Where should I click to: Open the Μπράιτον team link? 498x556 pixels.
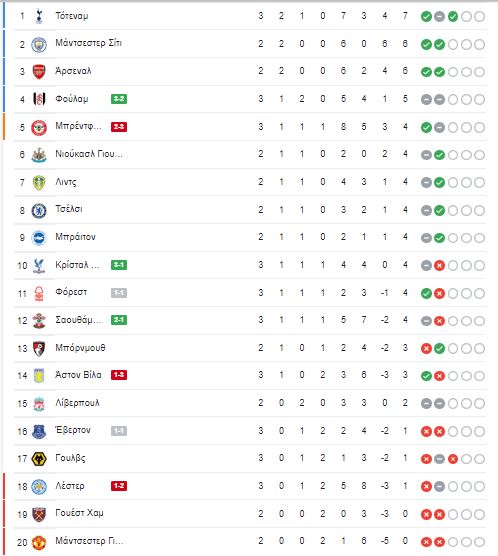76,237
